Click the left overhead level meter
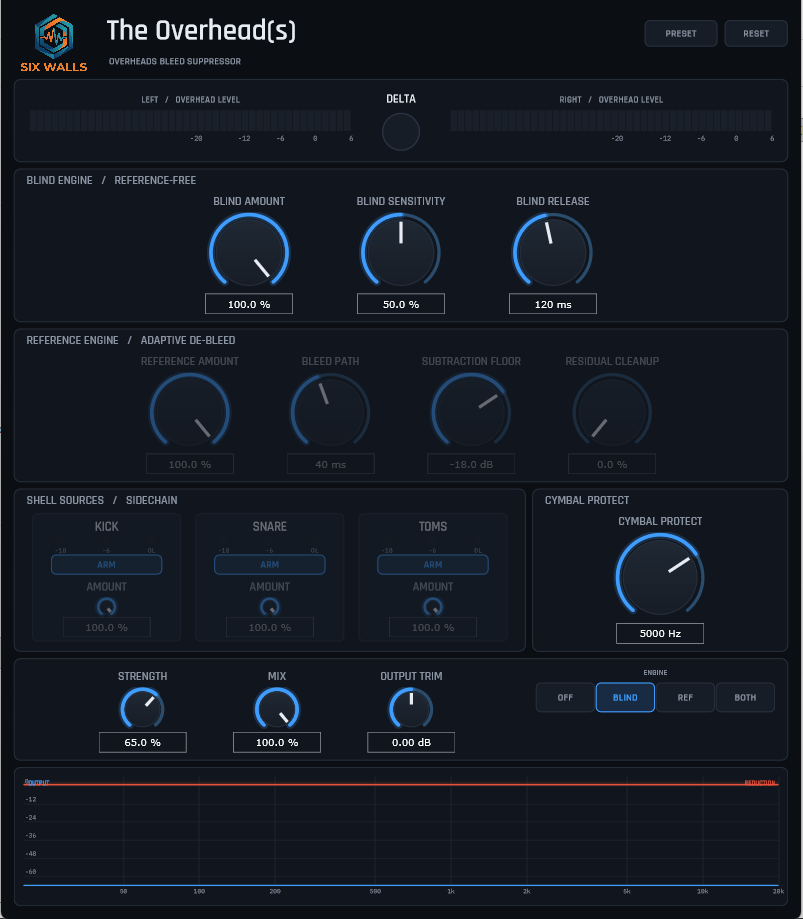The height and width of the screenshot is (919, 803). (x=190, y=121)
